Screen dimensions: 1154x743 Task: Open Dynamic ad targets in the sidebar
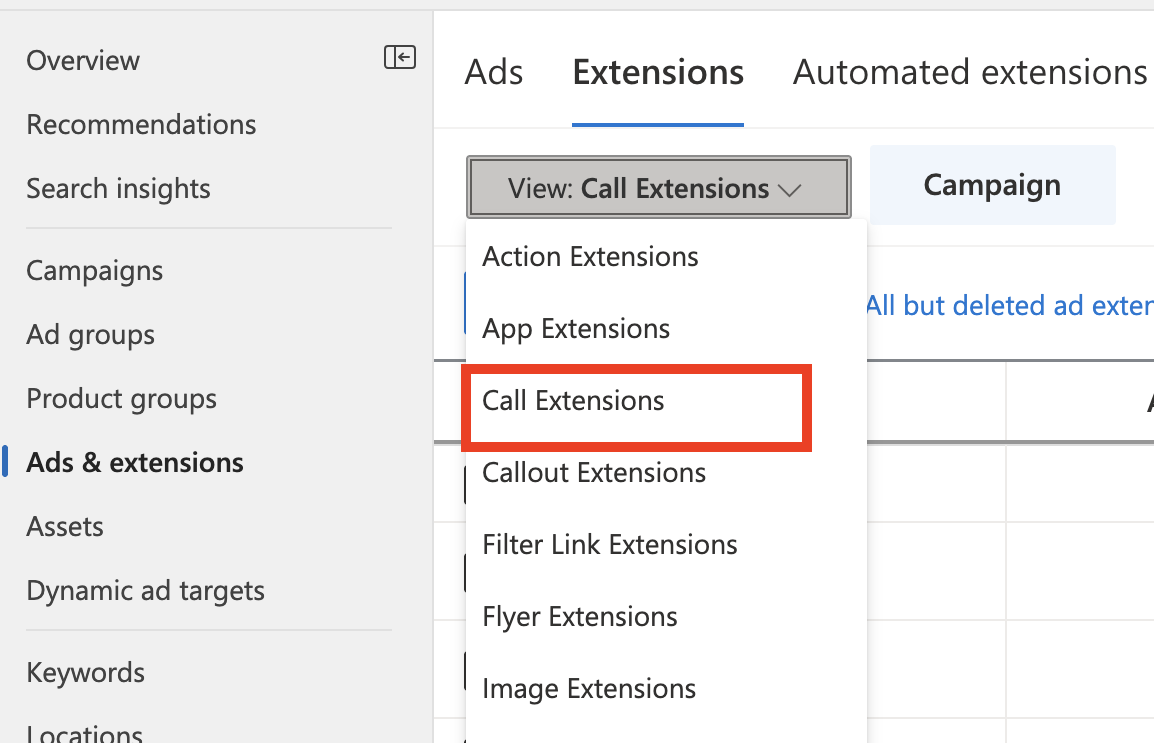[x=145, y=591]
